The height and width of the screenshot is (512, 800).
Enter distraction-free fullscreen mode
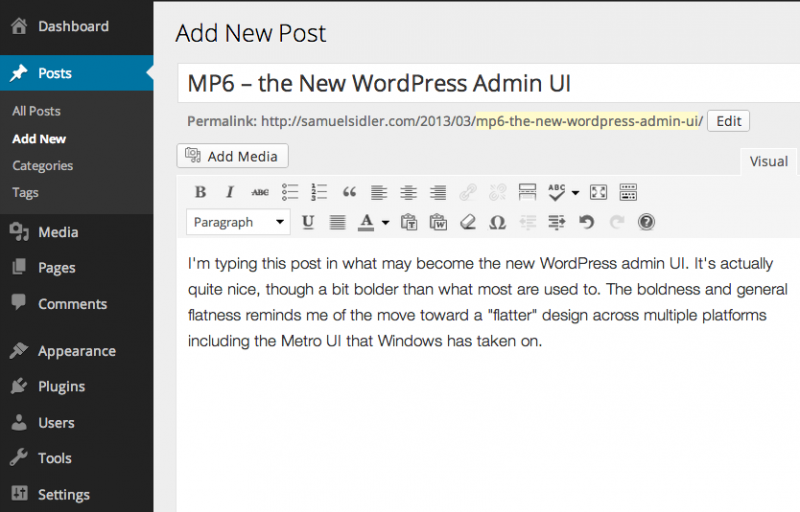(598, 192)
